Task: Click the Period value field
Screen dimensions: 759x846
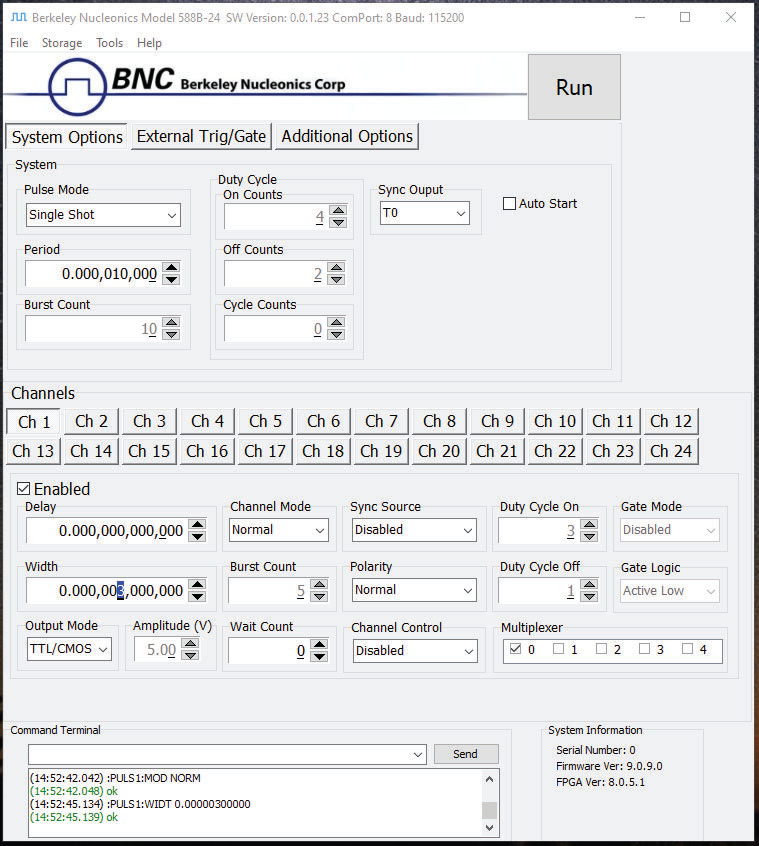Action: coord(94,274)
